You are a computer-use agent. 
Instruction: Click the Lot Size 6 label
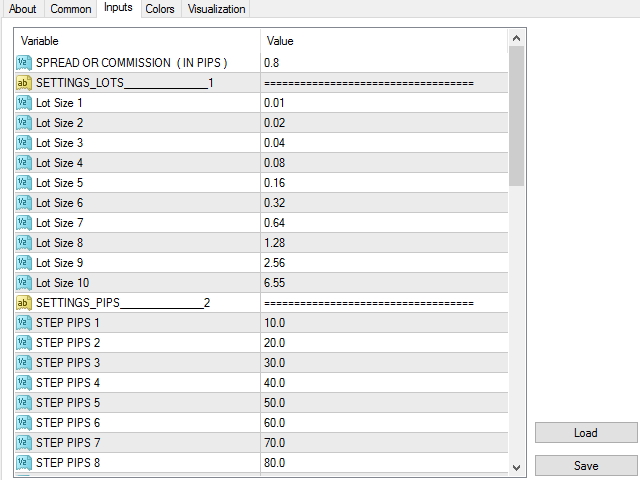click(60, 203)
